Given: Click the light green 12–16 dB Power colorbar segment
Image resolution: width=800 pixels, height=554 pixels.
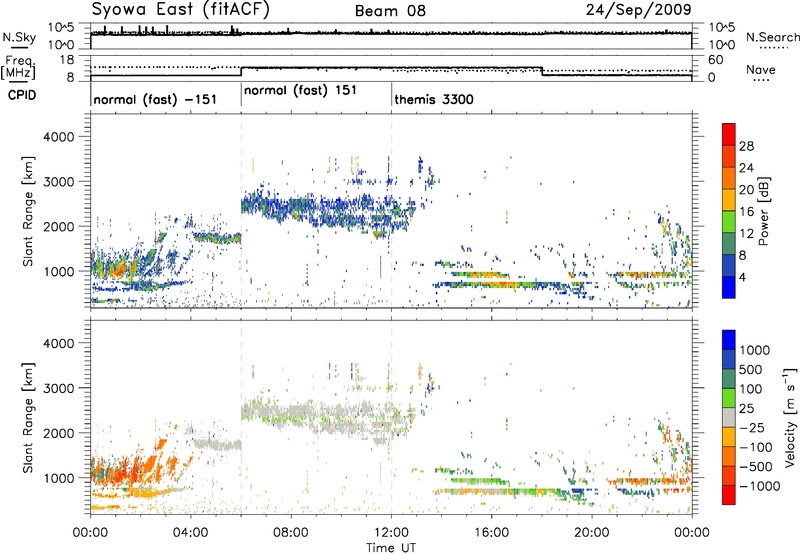Looking at the screenshot, I should coord(729,221).
